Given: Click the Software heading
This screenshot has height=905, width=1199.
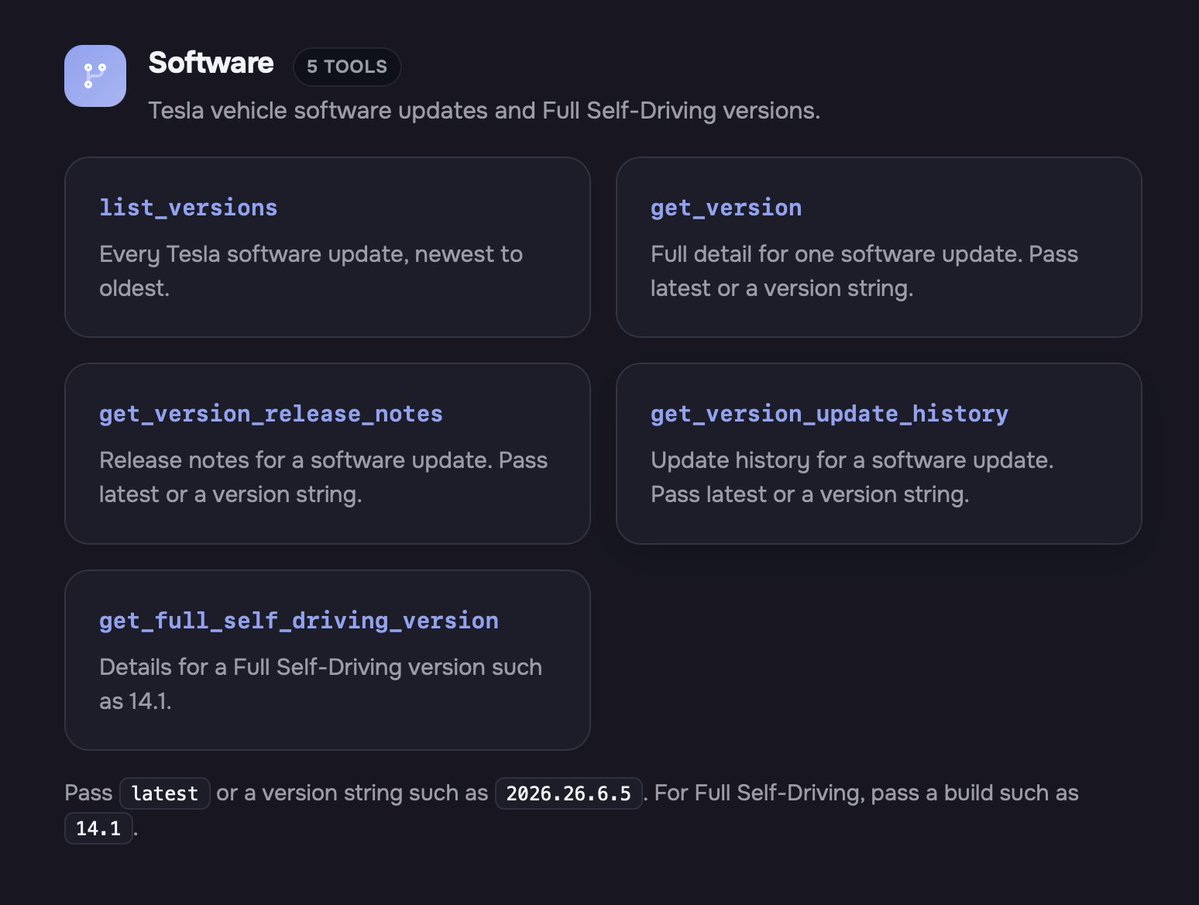Looking at the screenshot, I should tap(211, 63).
